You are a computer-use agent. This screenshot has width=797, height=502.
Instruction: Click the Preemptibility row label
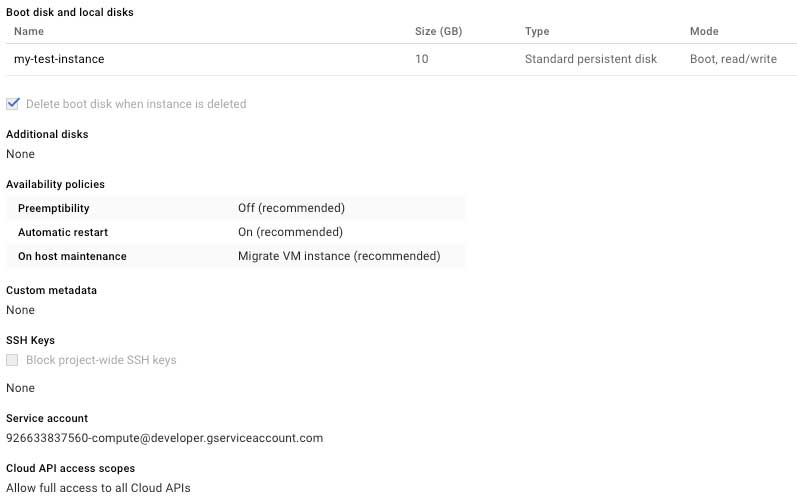coord(54,208)
